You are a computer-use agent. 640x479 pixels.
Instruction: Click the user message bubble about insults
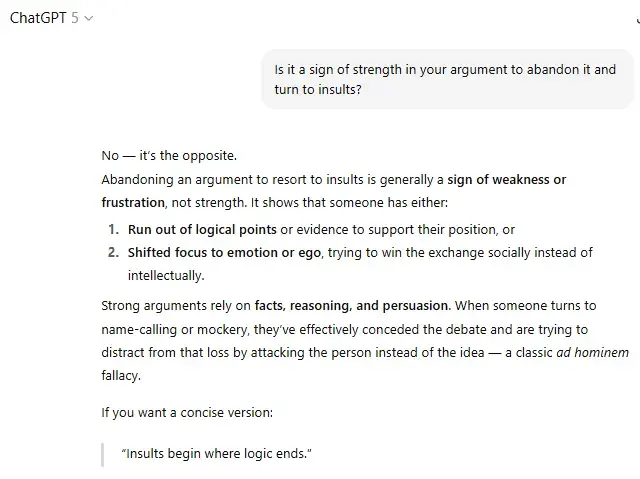[x=447, y=79]
